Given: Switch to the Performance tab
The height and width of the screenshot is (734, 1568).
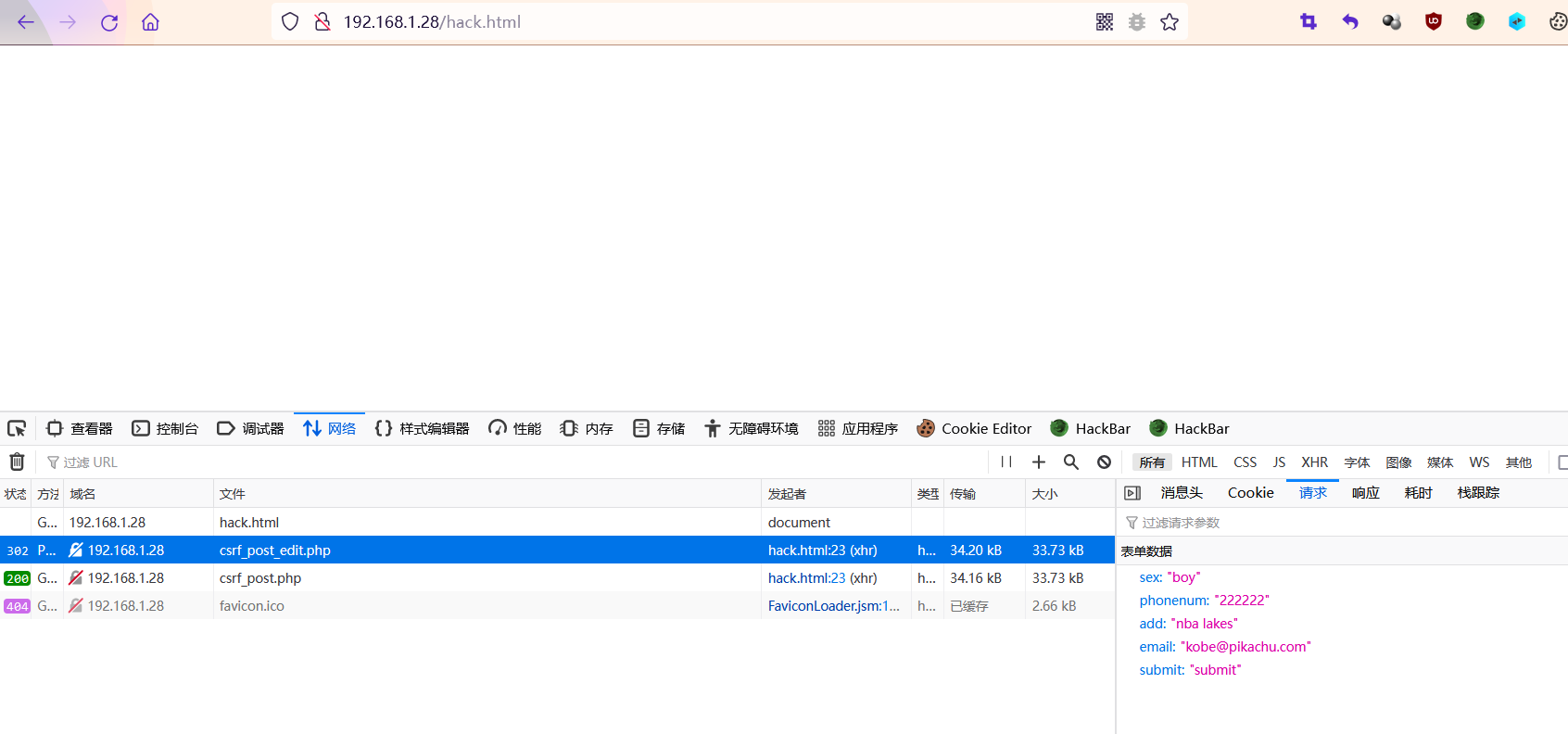Looking at the screenshot, I should (515, 428).
